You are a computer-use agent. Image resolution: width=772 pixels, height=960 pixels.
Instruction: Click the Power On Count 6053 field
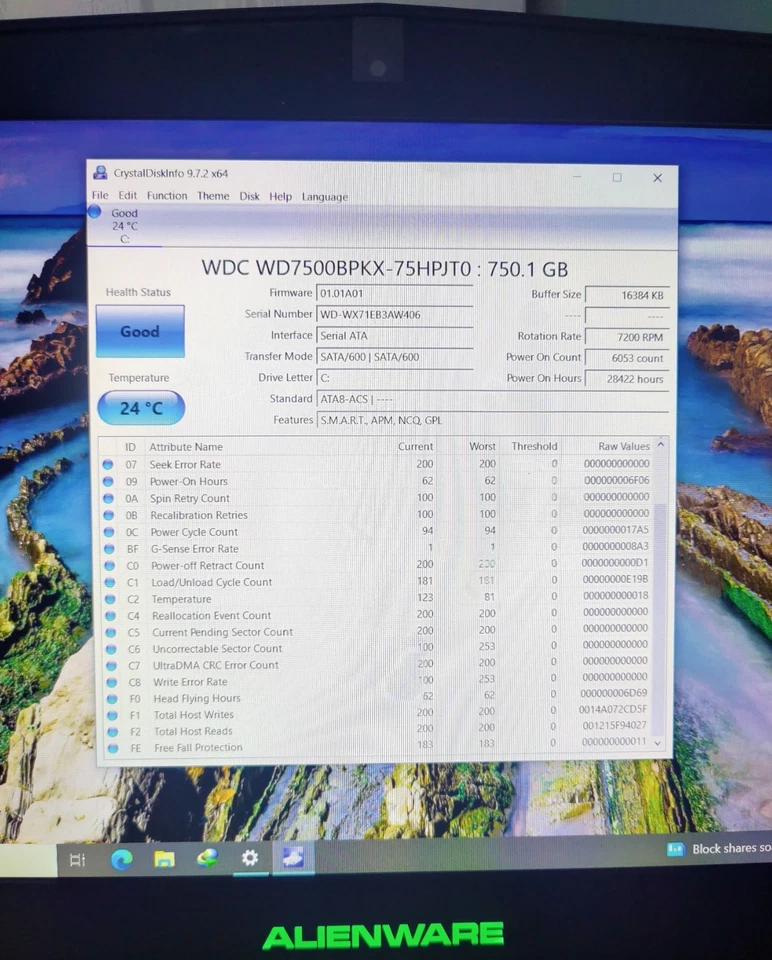(627, 358)
